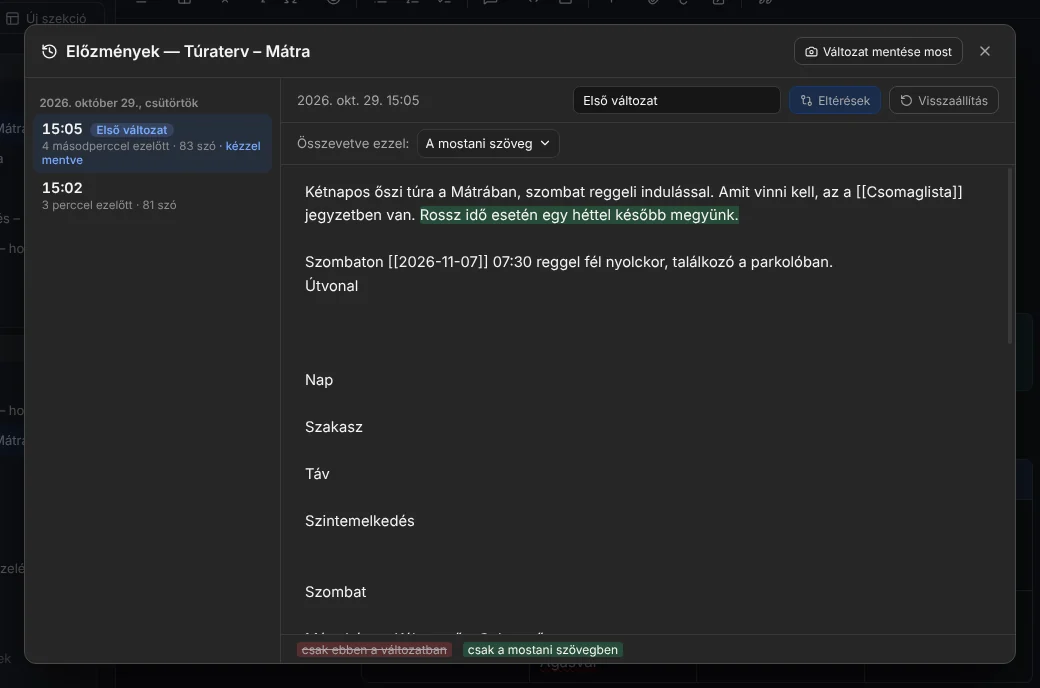Click the Első változat name field
The image size is (1040, 688).
tap(677, 101)
